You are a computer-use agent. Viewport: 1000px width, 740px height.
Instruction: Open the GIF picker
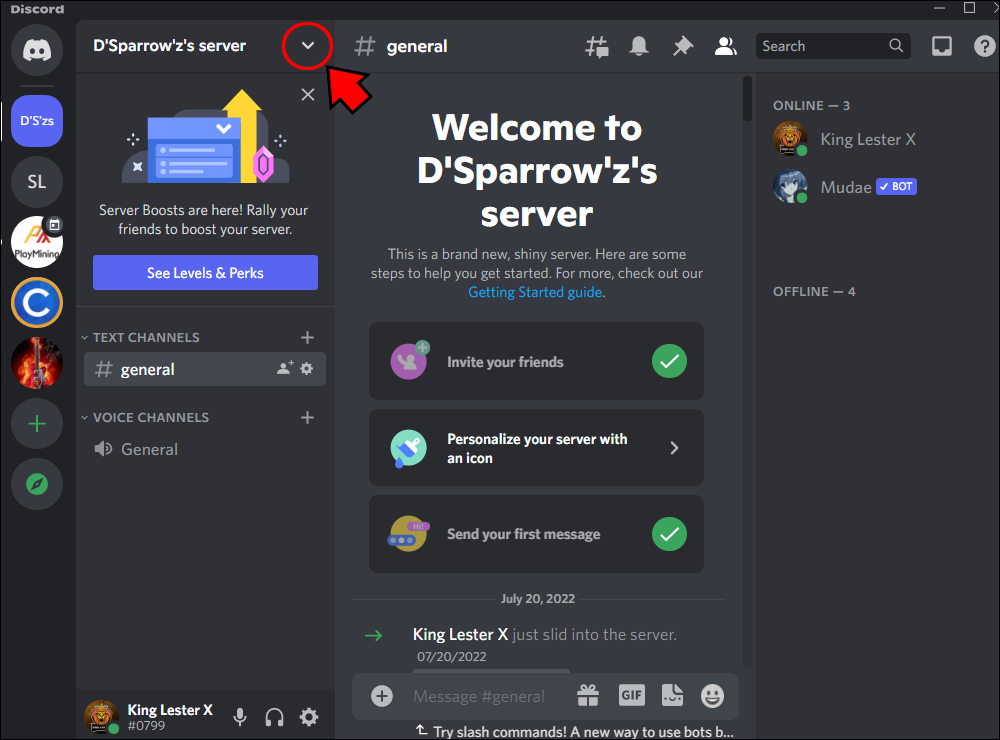point(631,695)
